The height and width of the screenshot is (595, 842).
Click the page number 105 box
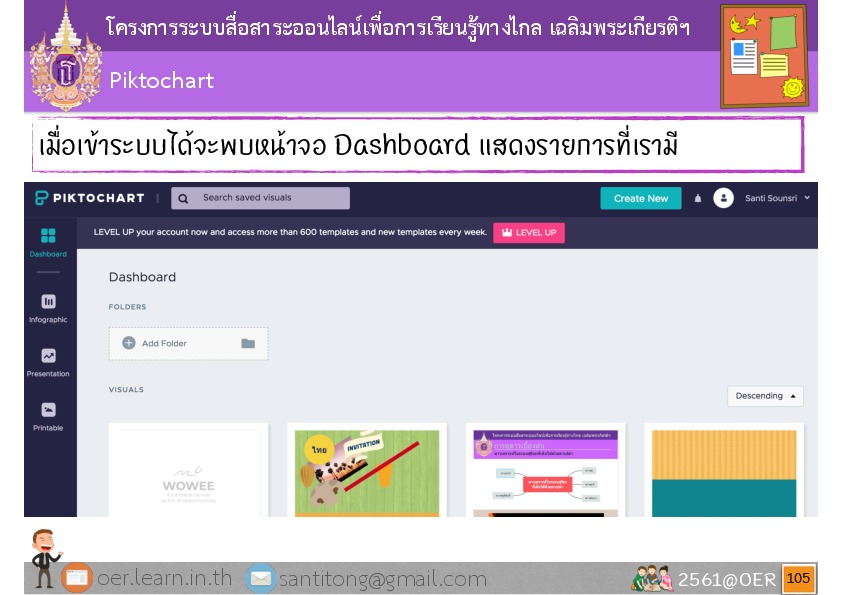(798, 578)
